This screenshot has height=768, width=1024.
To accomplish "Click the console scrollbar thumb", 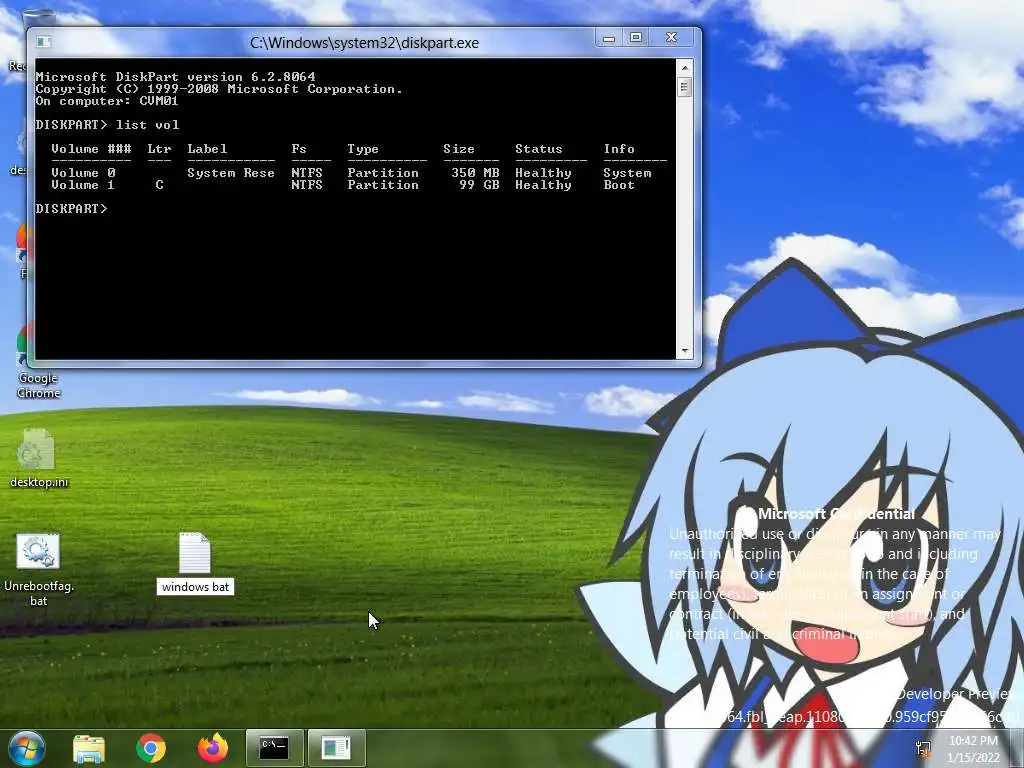I will pos(684,87).
